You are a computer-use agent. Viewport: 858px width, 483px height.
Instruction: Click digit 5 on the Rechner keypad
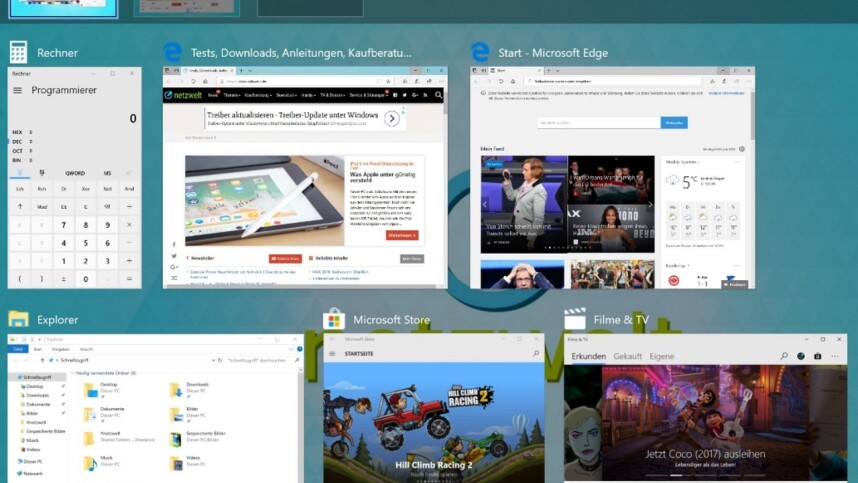click(x=85, y=243)
